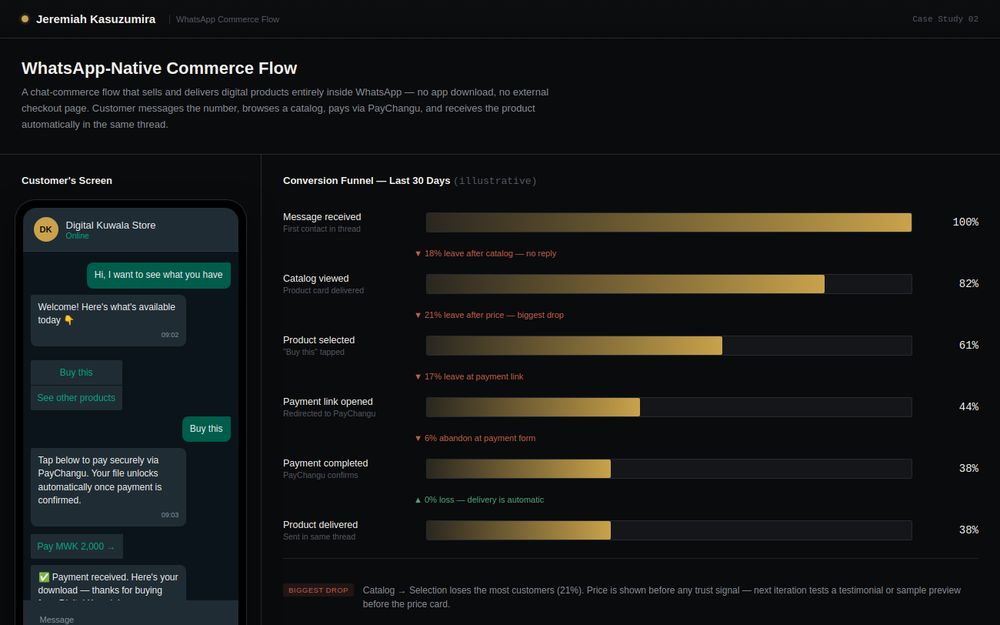Click the 44% value label
The height and width of the screenshot is (625, 1000).
968,407
